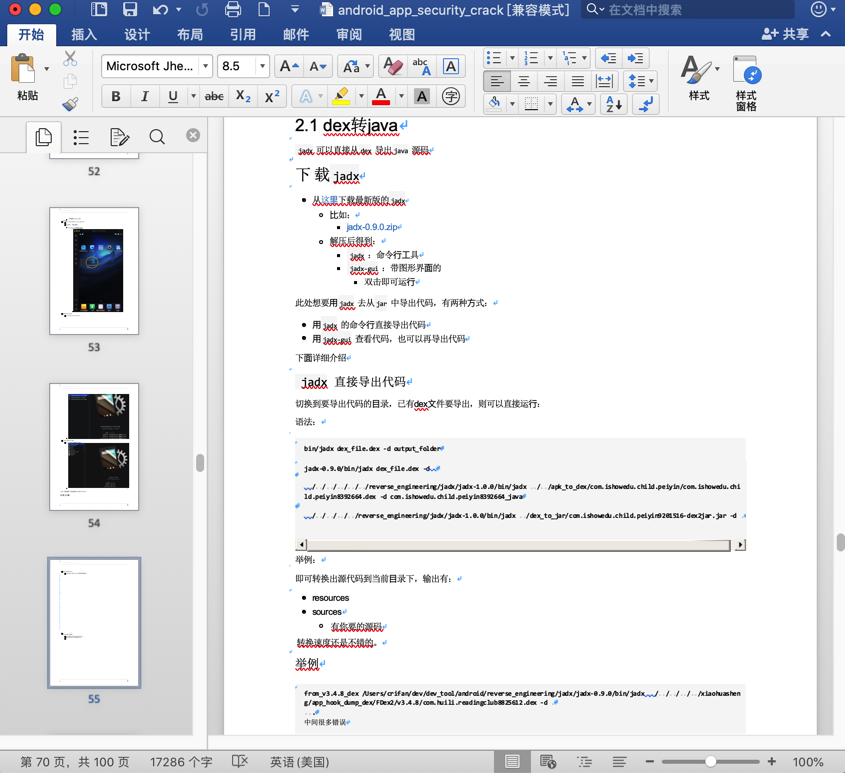
Task: Toggle strikethrough formatting
Action: point(213,97)
